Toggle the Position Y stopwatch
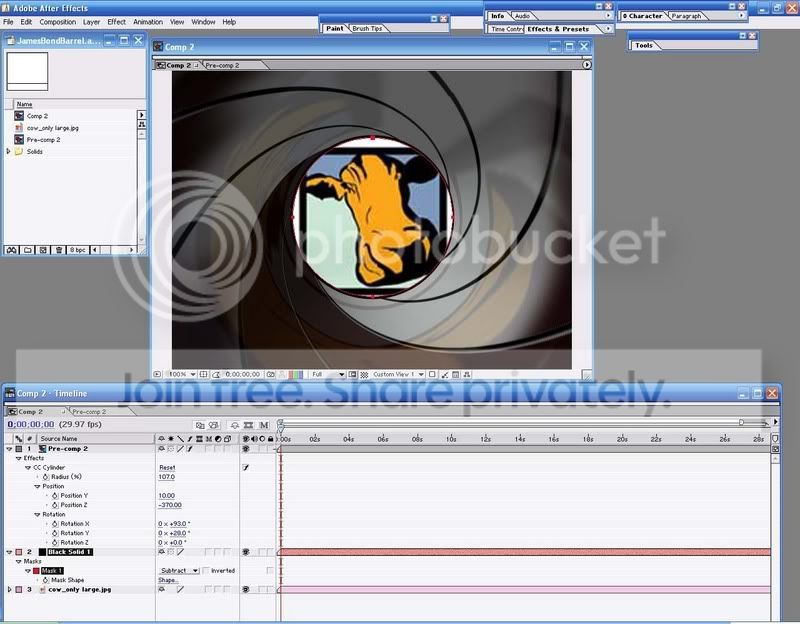Viewport: 800px width, 624px height. coord(55,496)
